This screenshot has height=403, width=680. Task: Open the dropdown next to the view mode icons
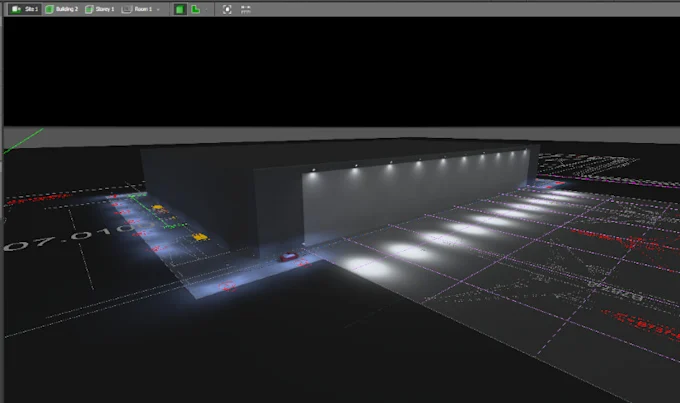[x=207, y=9]
